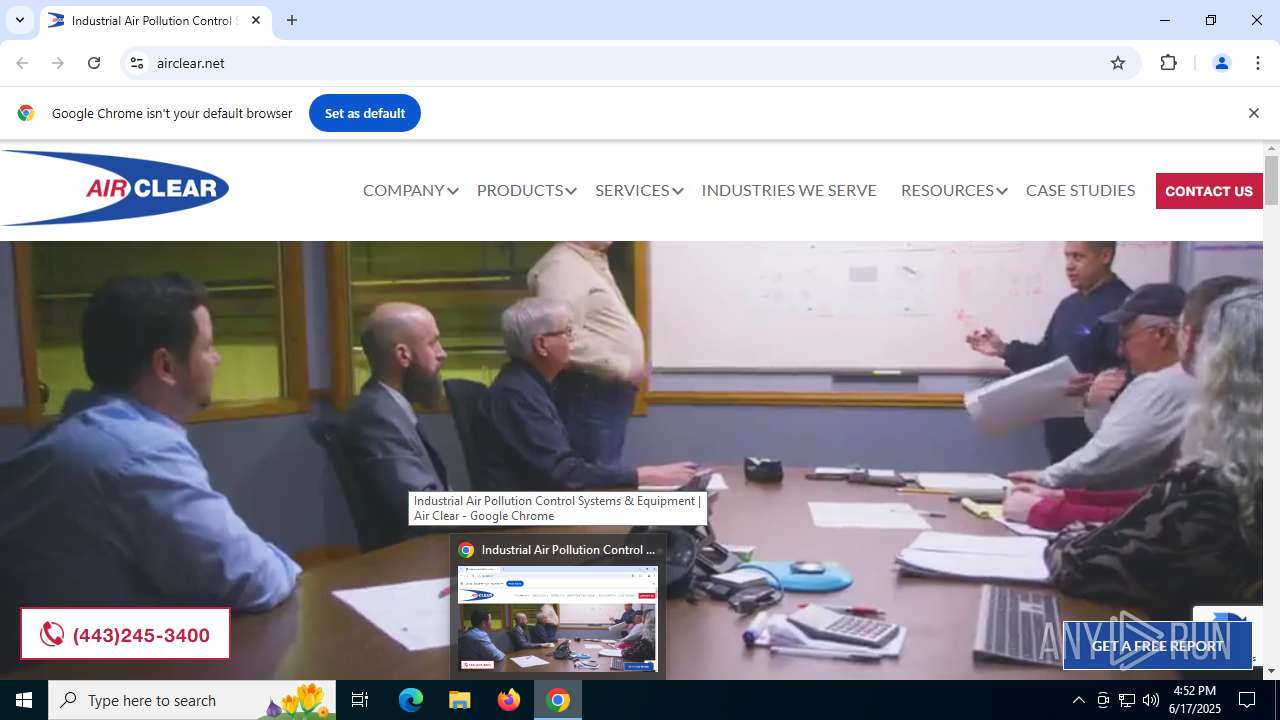Expand the PRODUCTS menu
The height and width of the screenshot is (720, 1280).
tap(526, 190)
